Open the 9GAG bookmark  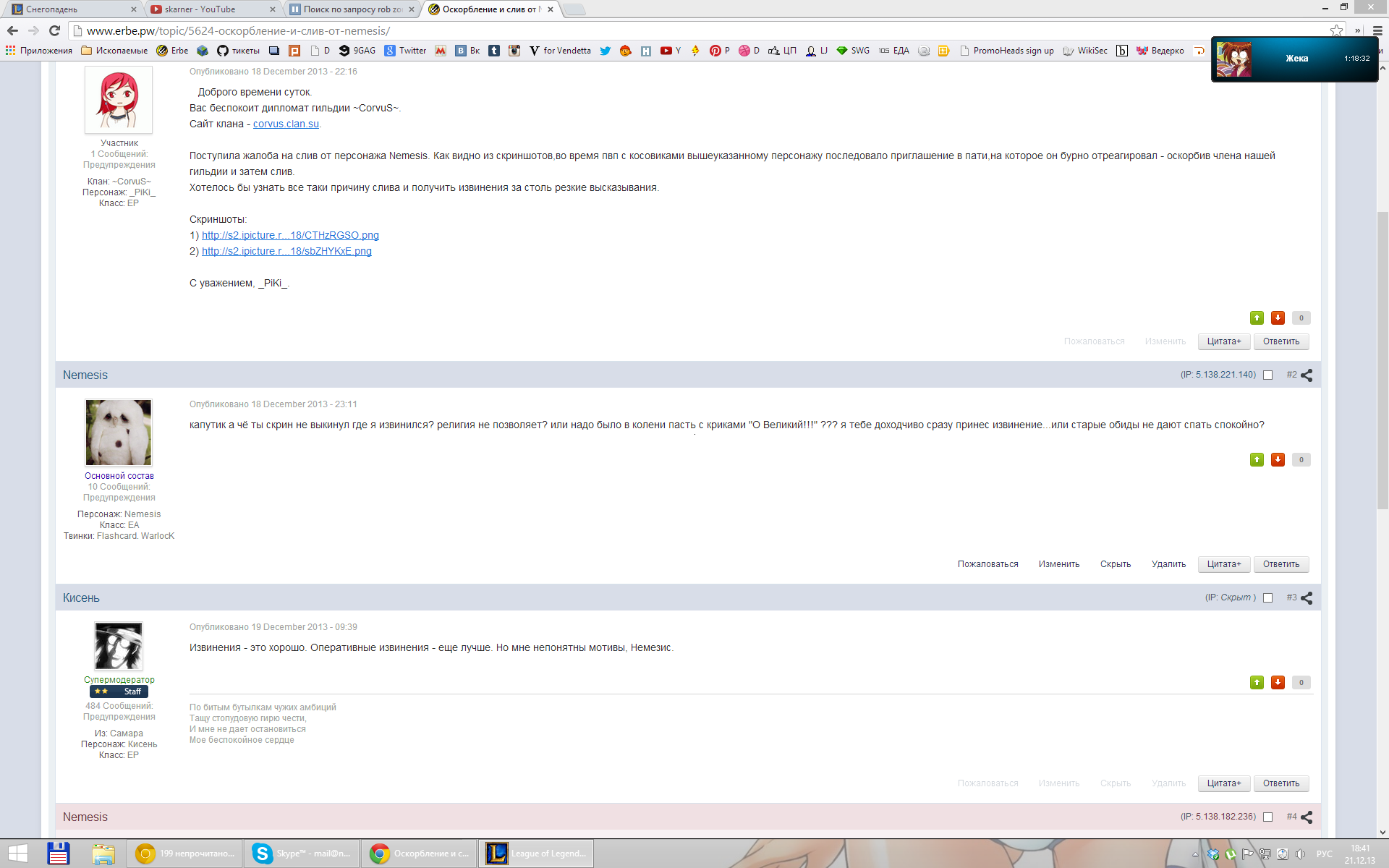pos(357,51)
